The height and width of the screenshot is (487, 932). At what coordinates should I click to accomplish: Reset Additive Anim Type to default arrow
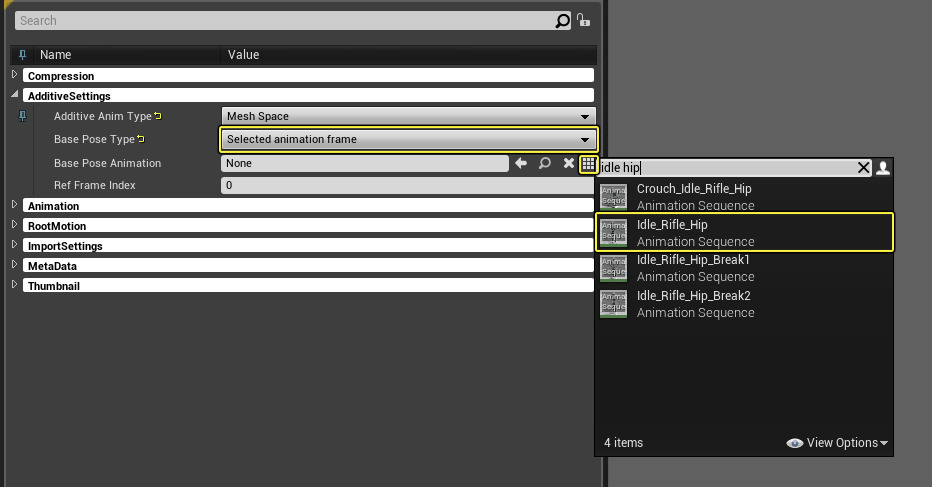point(158,116)
